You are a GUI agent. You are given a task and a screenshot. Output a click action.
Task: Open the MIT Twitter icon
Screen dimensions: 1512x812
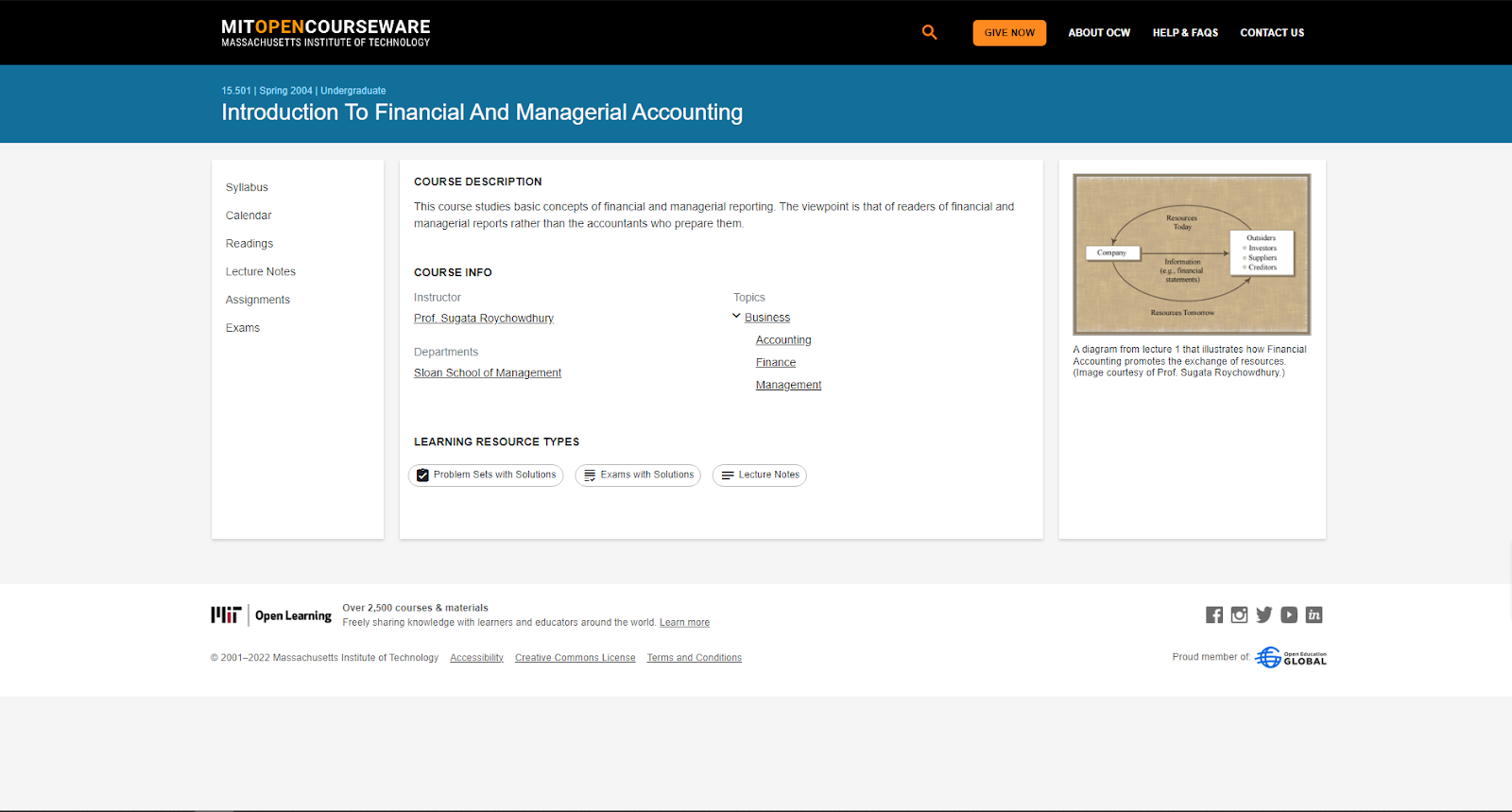(x=1264, y=615)
